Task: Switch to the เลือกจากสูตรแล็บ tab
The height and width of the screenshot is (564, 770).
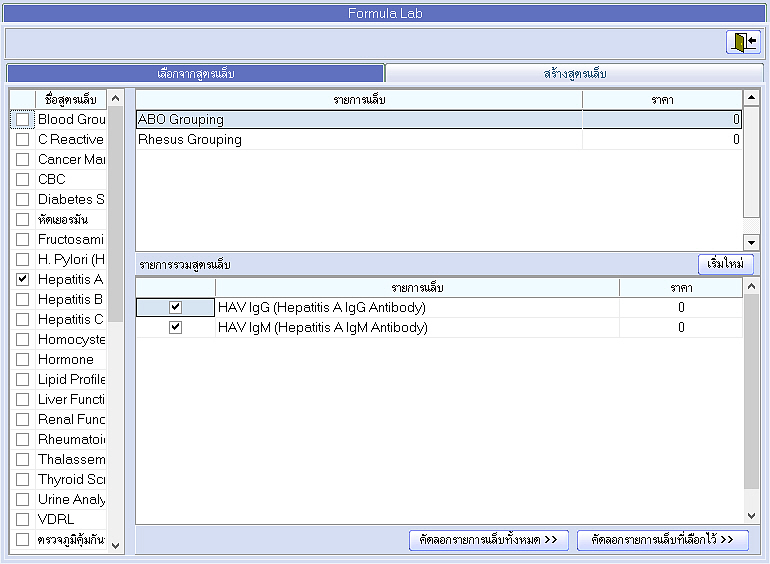Action: click(x=195, y=74)
